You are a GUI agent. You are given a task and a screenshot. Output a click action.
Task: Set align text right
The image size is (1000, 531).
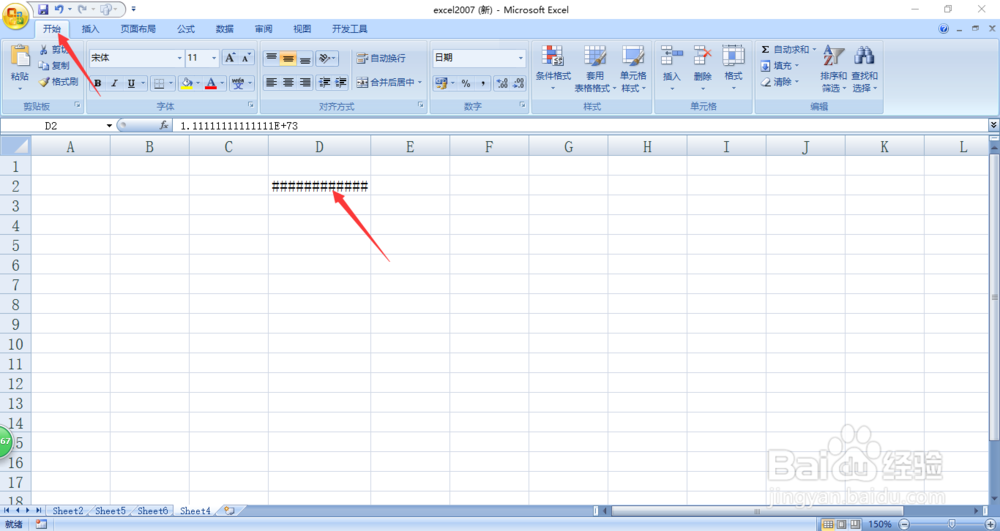pos(305,83)
